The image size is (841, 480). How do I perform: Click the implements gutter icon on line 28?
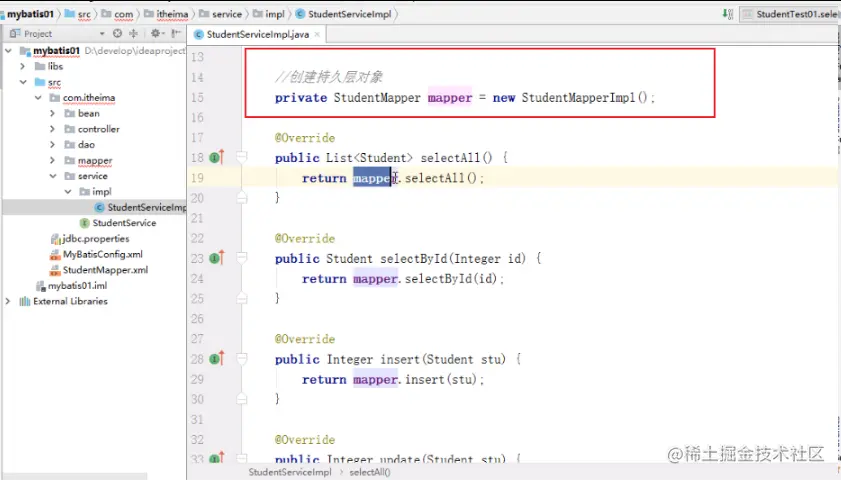click(x=217, y=358)
